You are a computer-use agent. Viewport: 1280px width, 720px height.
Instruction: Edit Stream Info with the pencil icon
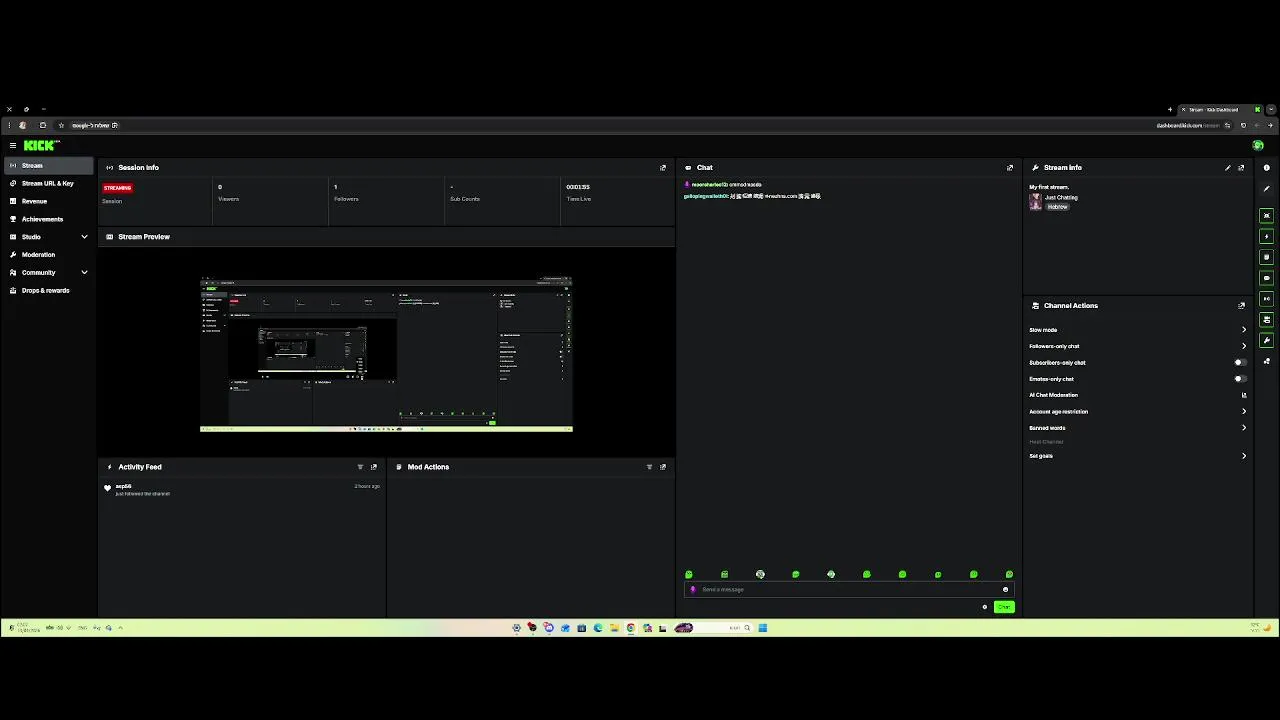click(1228, 168)
